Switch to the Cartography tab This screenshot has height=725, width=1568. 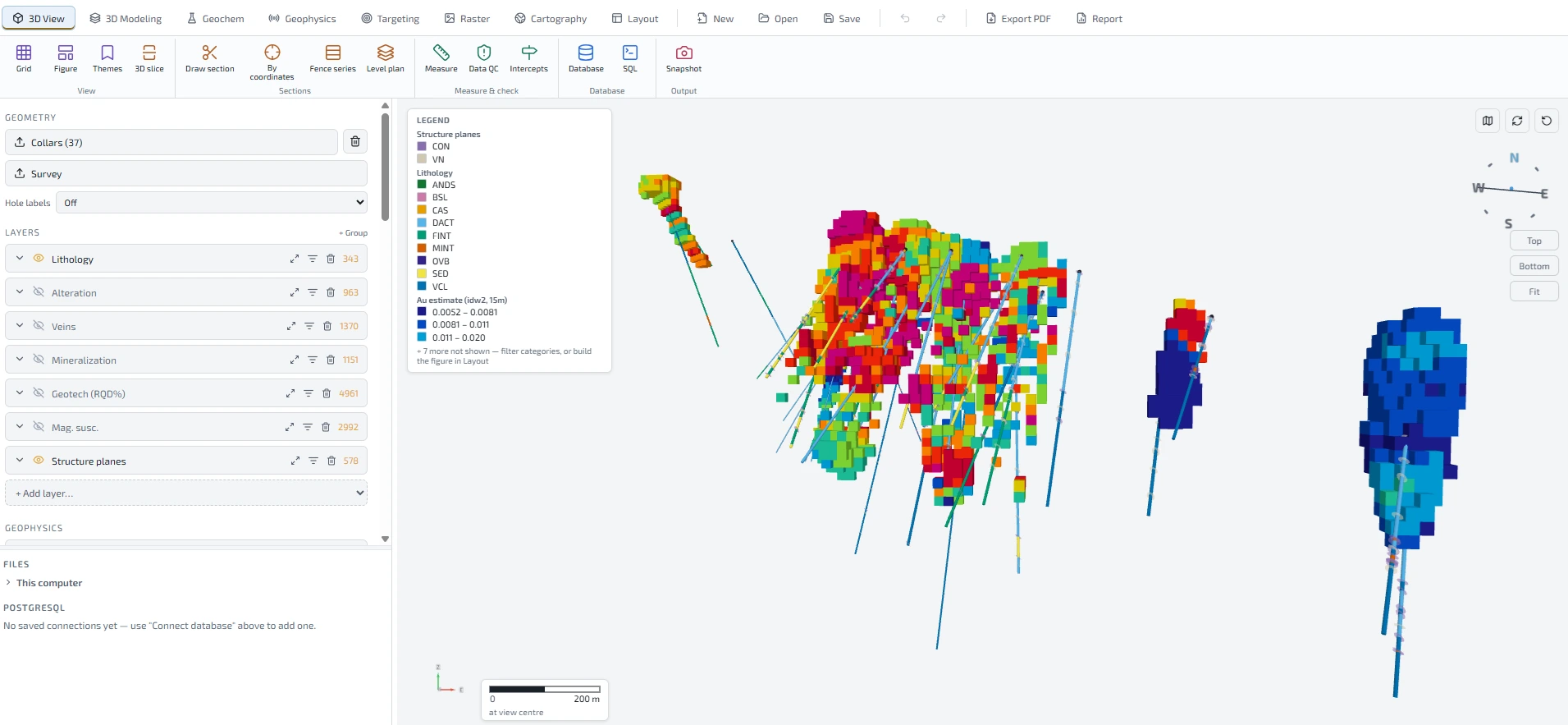pos(551,18)
